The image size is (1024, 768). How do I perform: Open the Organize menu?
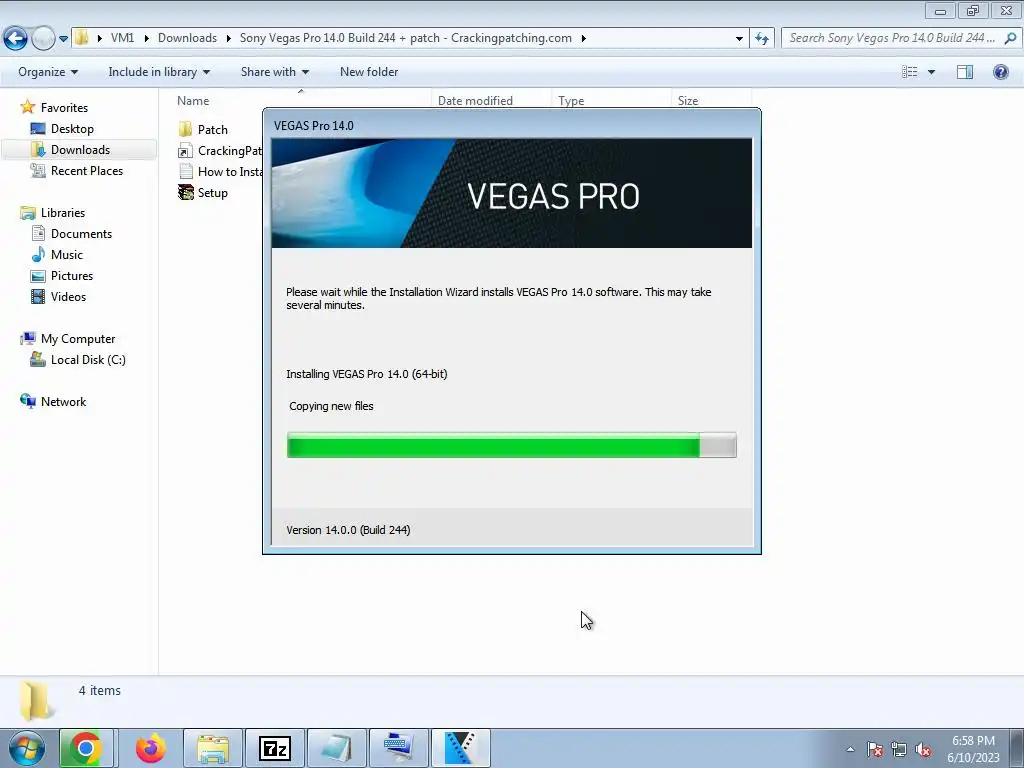[x=48, y=72]
